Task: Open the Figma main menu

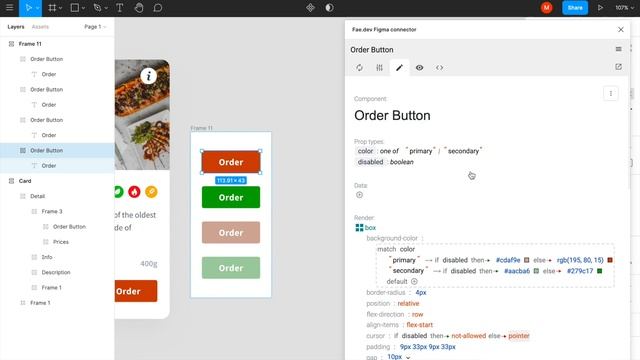Action: (x=9, y=8)
